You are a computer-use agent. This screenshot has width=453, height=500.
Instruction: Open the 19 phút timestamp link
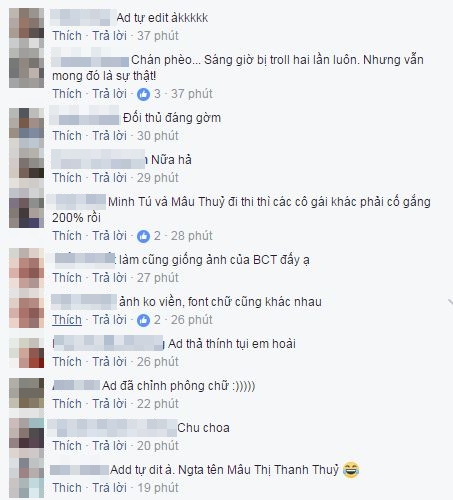point(158,488)
